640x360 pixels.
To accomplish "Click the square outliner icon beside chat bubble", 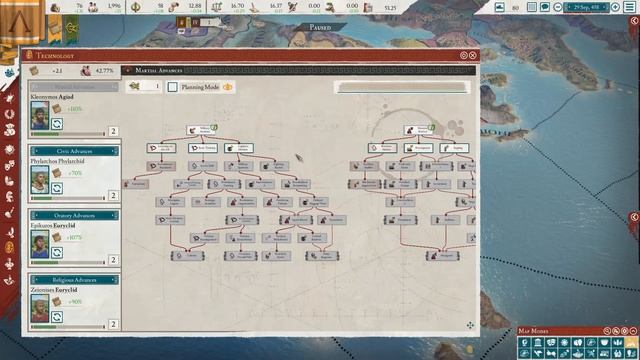I will coord(531,7).
